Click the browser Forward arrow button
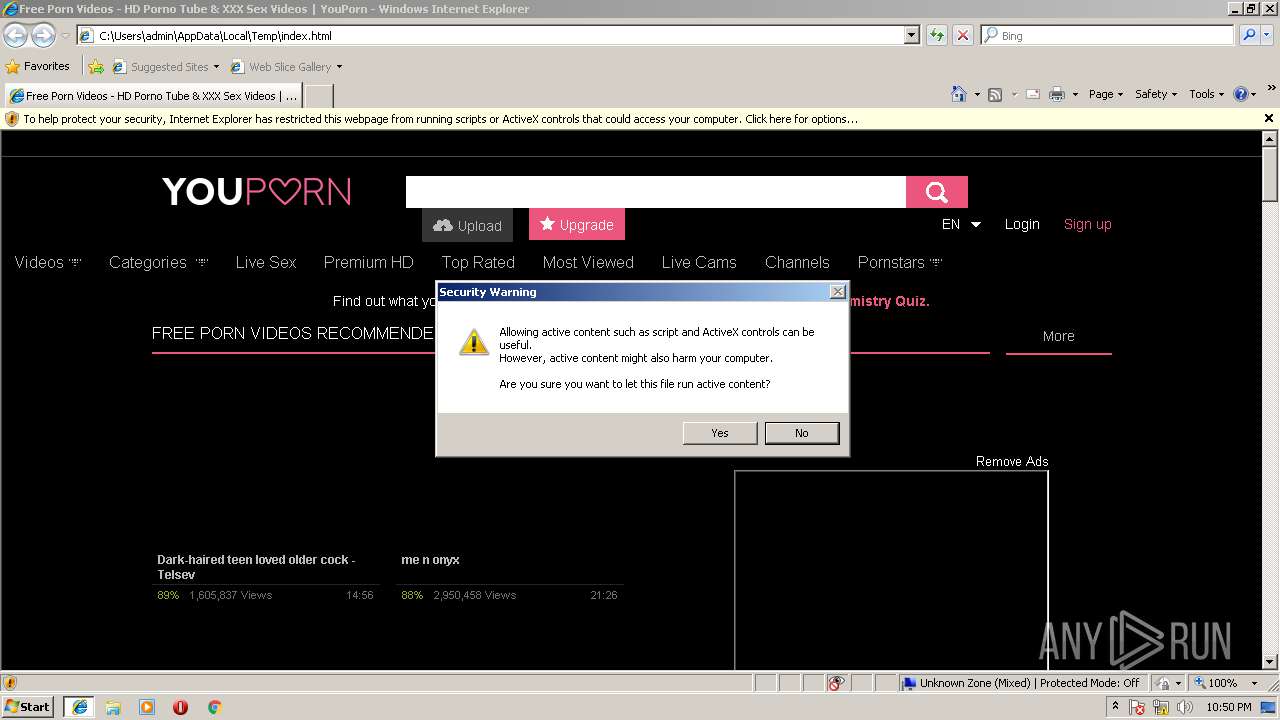Screen dimensions: 1280x720 [43, 35]
